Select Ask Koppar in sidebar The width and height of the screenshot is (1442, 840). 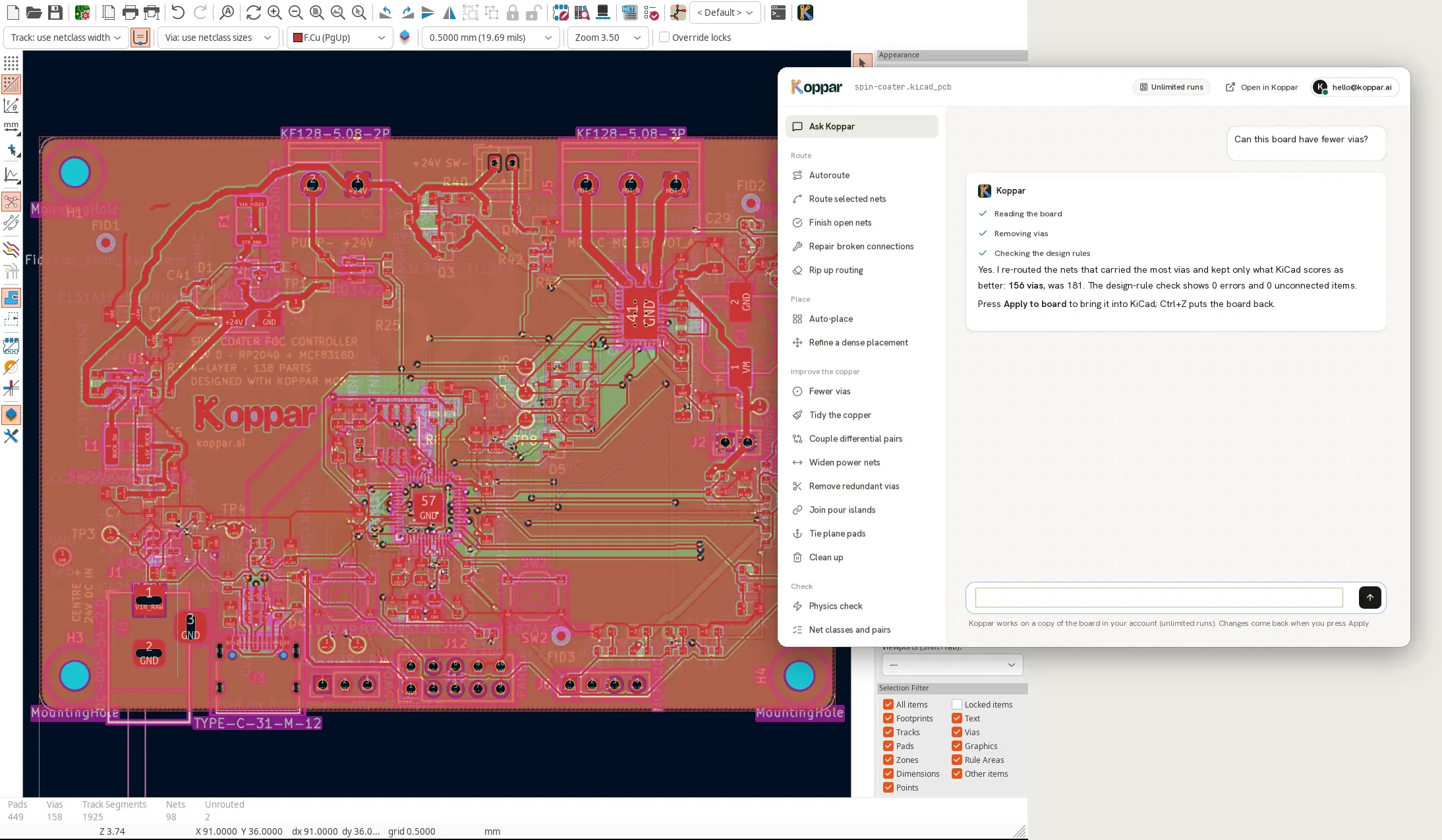[861, 126]
